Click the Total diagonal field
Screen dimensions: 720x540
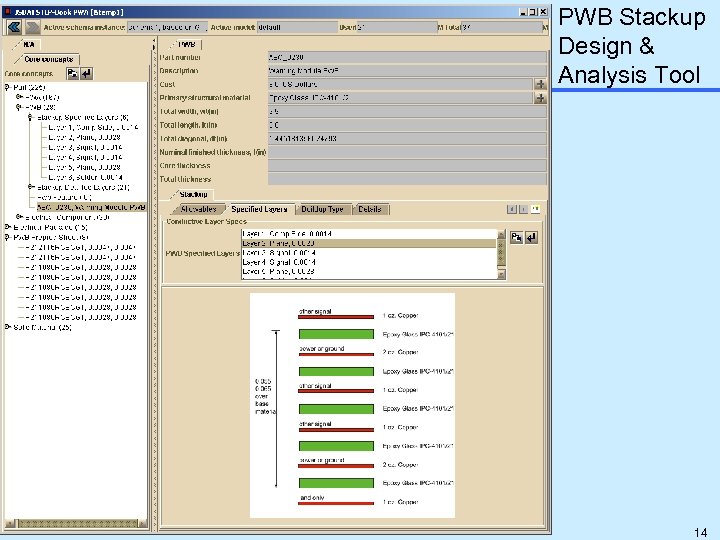tap(407, 138)
